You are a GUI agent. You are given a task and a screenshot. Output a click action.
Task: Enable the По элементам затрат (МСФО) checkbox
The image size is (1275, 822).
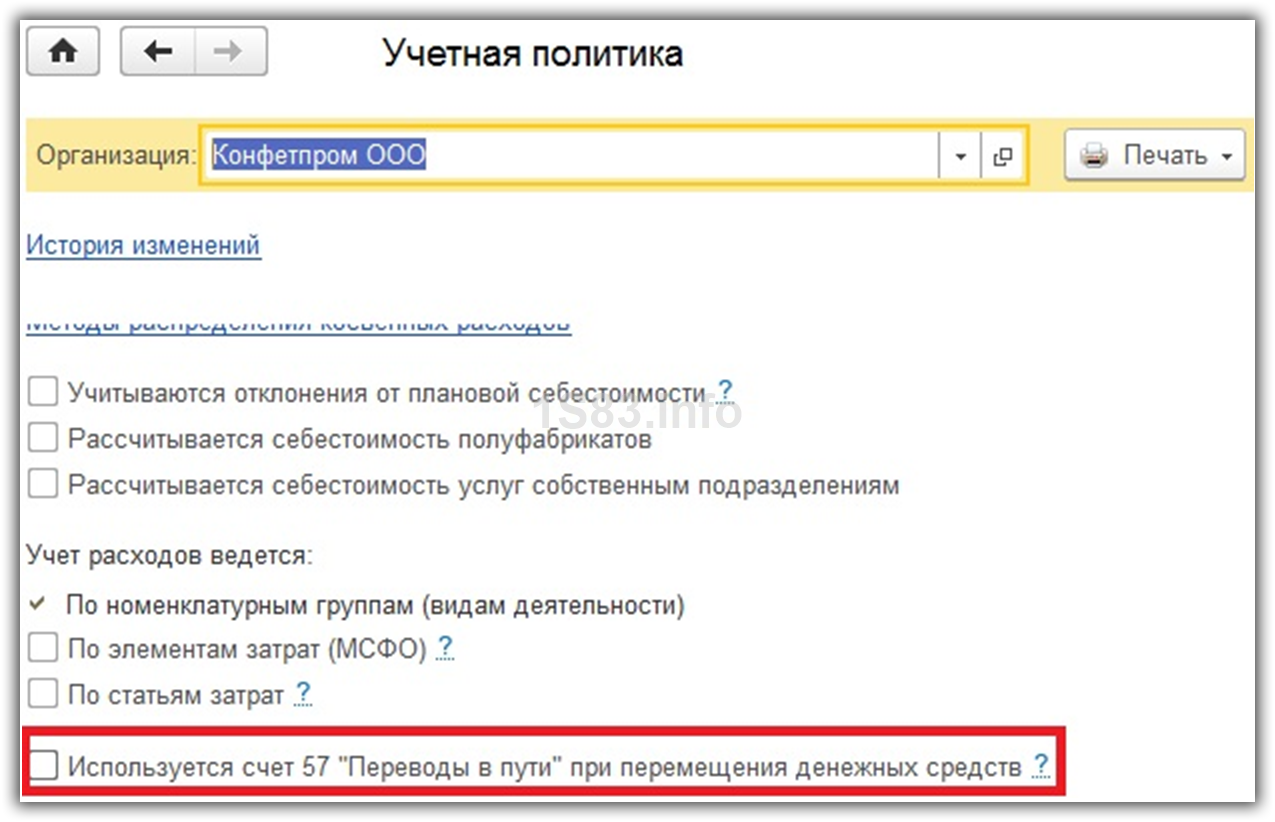coord(43,649)
